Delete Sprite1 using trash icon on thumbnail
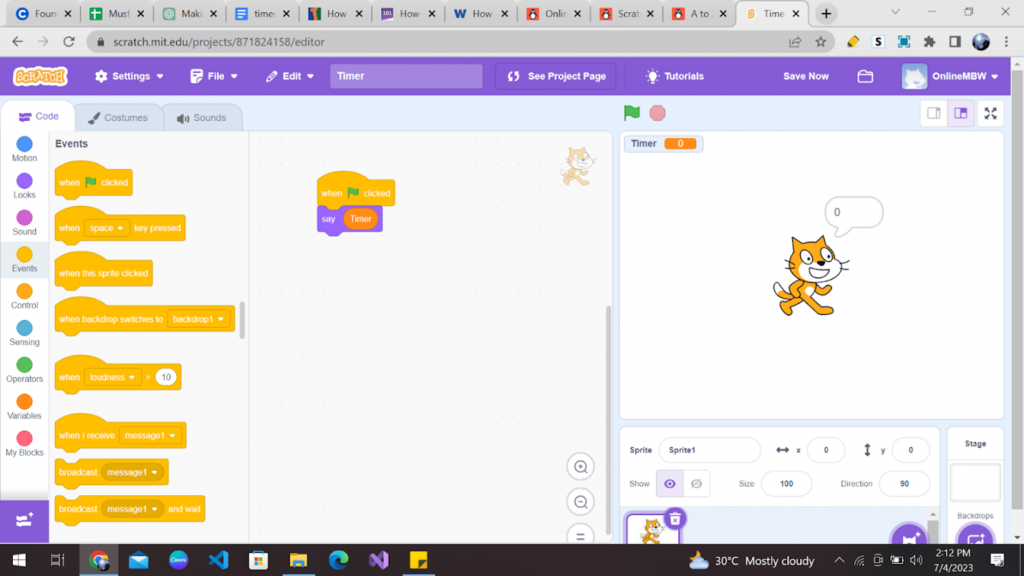1024x576 pixels. click(676, 519)
